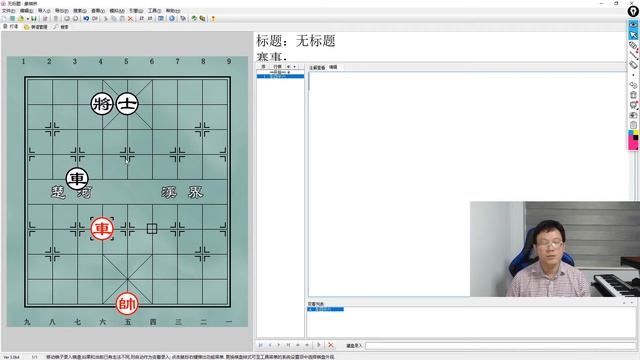Screen dimensions: 640x360
Task: Select the highlighted row in move list
Action: (x=280, y=76)
